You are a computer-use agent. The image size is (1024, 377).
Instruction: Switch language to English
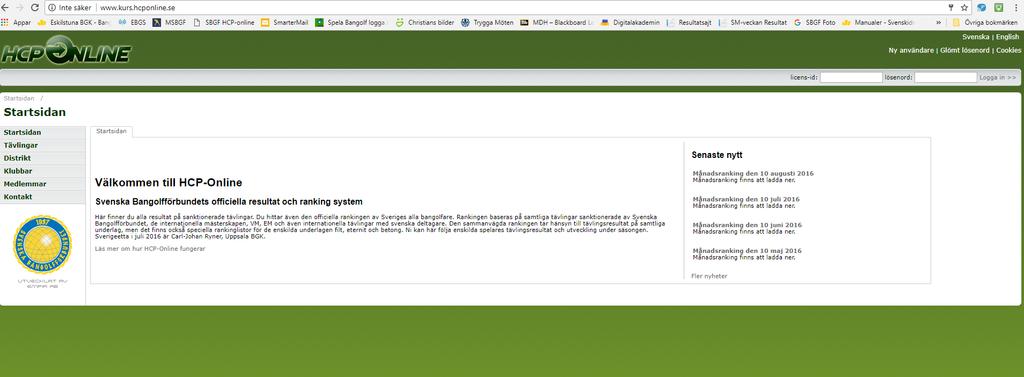(1007, 37)
